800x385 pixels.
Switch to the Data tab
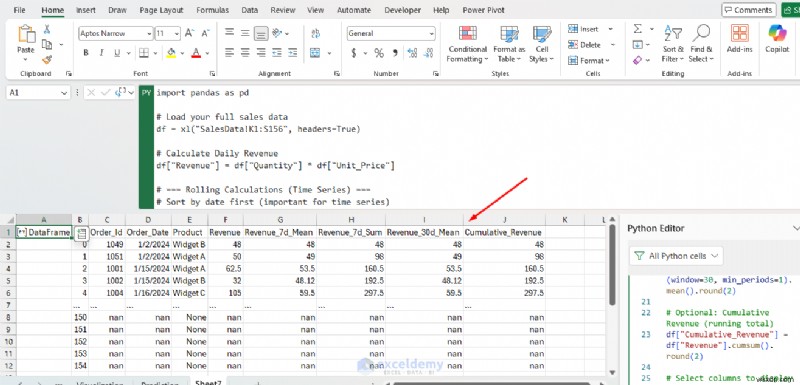coord(250,10)
